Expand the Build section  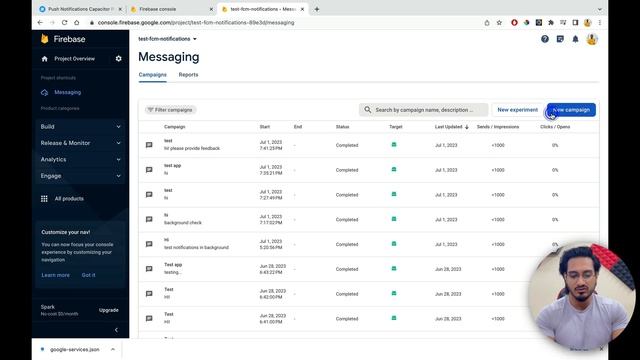80,127
